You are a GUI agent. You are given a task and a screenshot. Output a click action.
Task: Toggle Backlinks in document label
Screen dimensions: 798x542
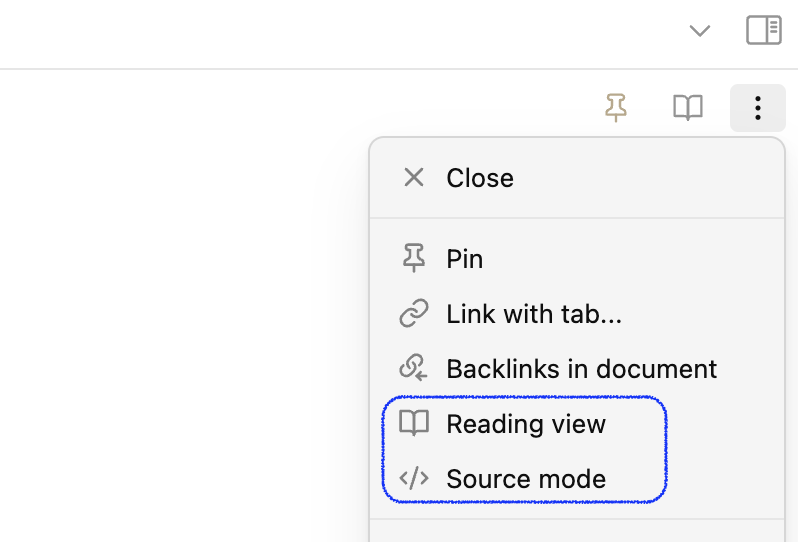pos(582,369)
